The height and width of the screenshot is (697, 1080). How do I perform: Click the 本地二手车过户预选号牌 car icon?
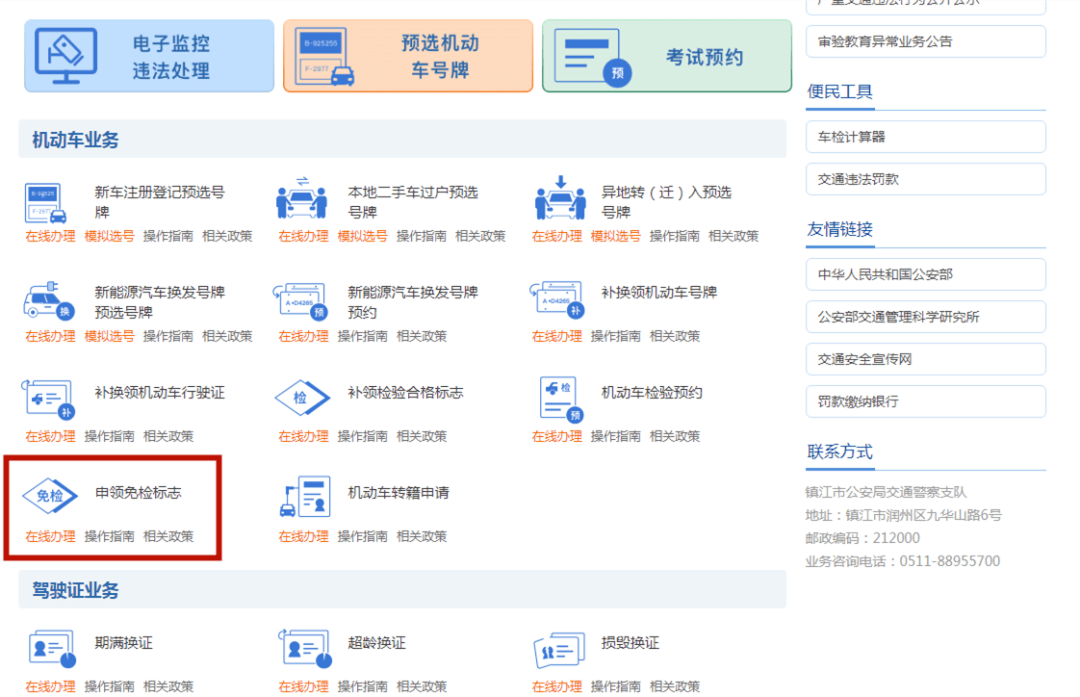pyautogui.click(x=302, y=199)
